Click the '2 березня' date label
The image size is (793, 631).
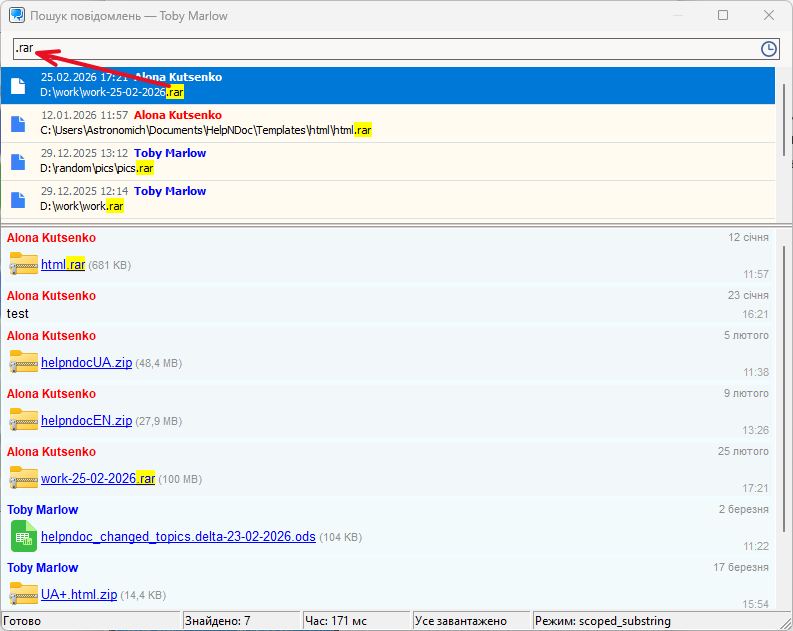(x=743, y=509)
